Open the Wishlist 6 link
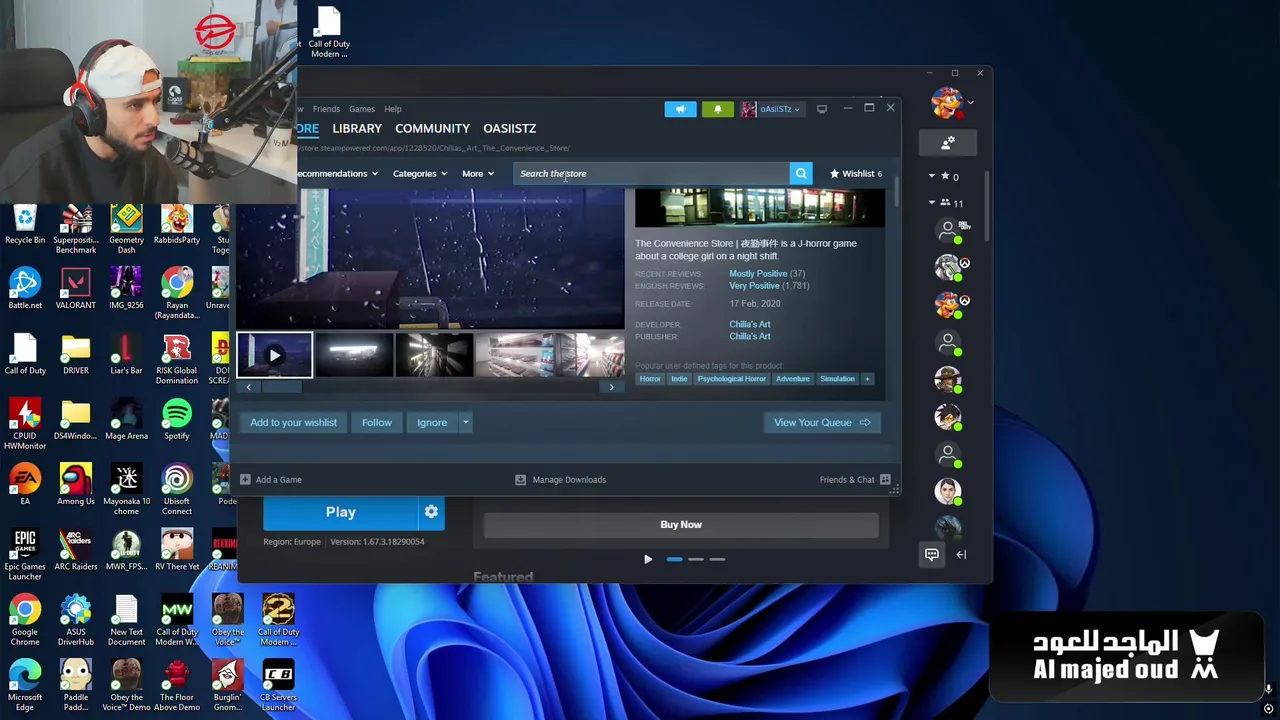 click(x=856, y=174)
